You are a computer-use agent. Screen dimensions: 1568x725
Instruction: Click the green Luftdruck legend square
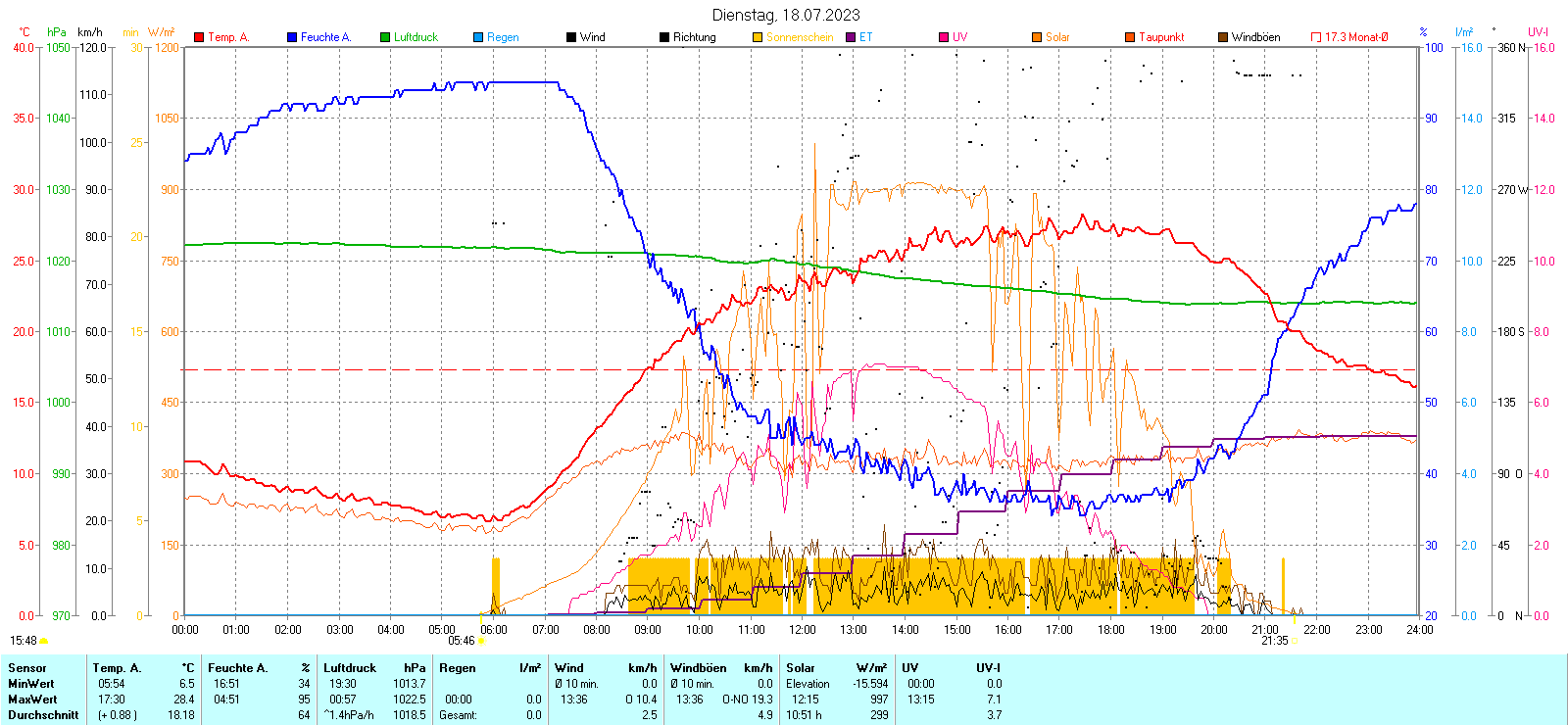(385, 37)
